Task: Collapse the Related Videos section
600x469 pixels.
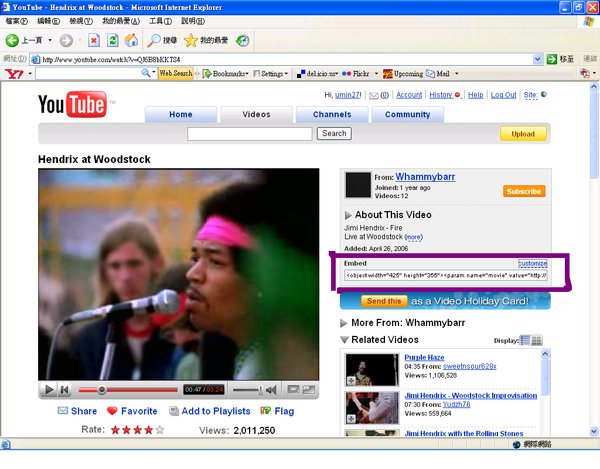Action: [x=344, y=340]
